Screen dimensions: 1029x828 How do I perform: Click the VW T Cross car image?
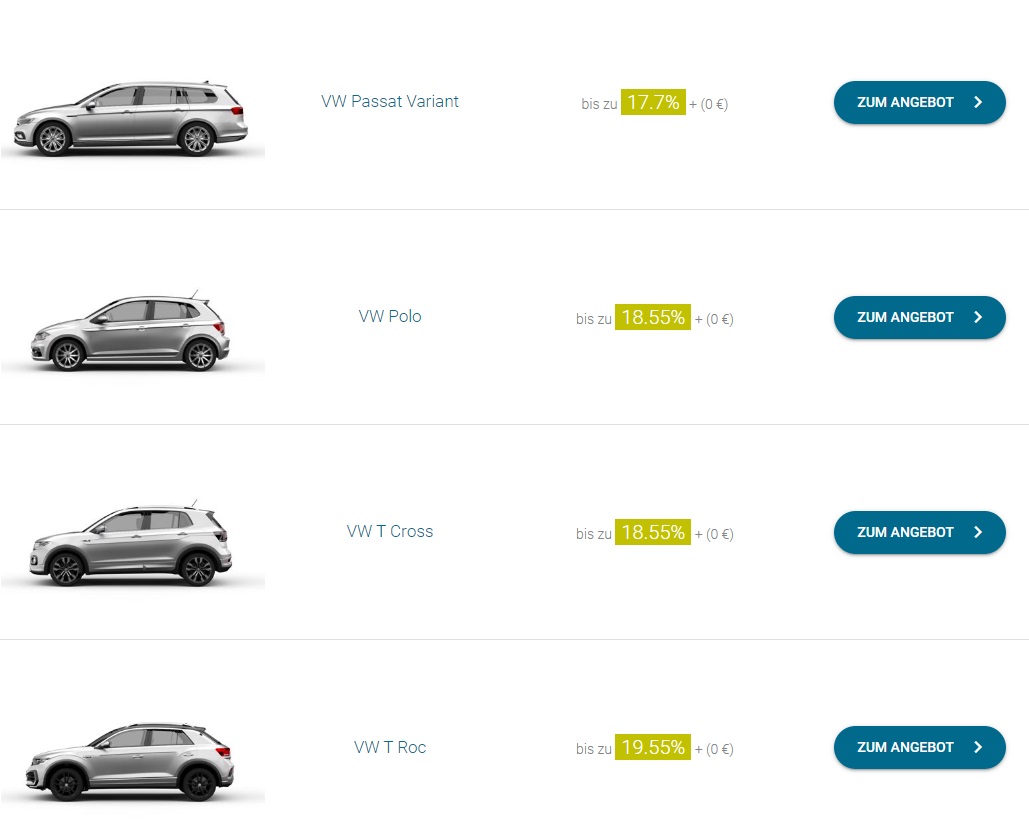[x=130, y=546]
